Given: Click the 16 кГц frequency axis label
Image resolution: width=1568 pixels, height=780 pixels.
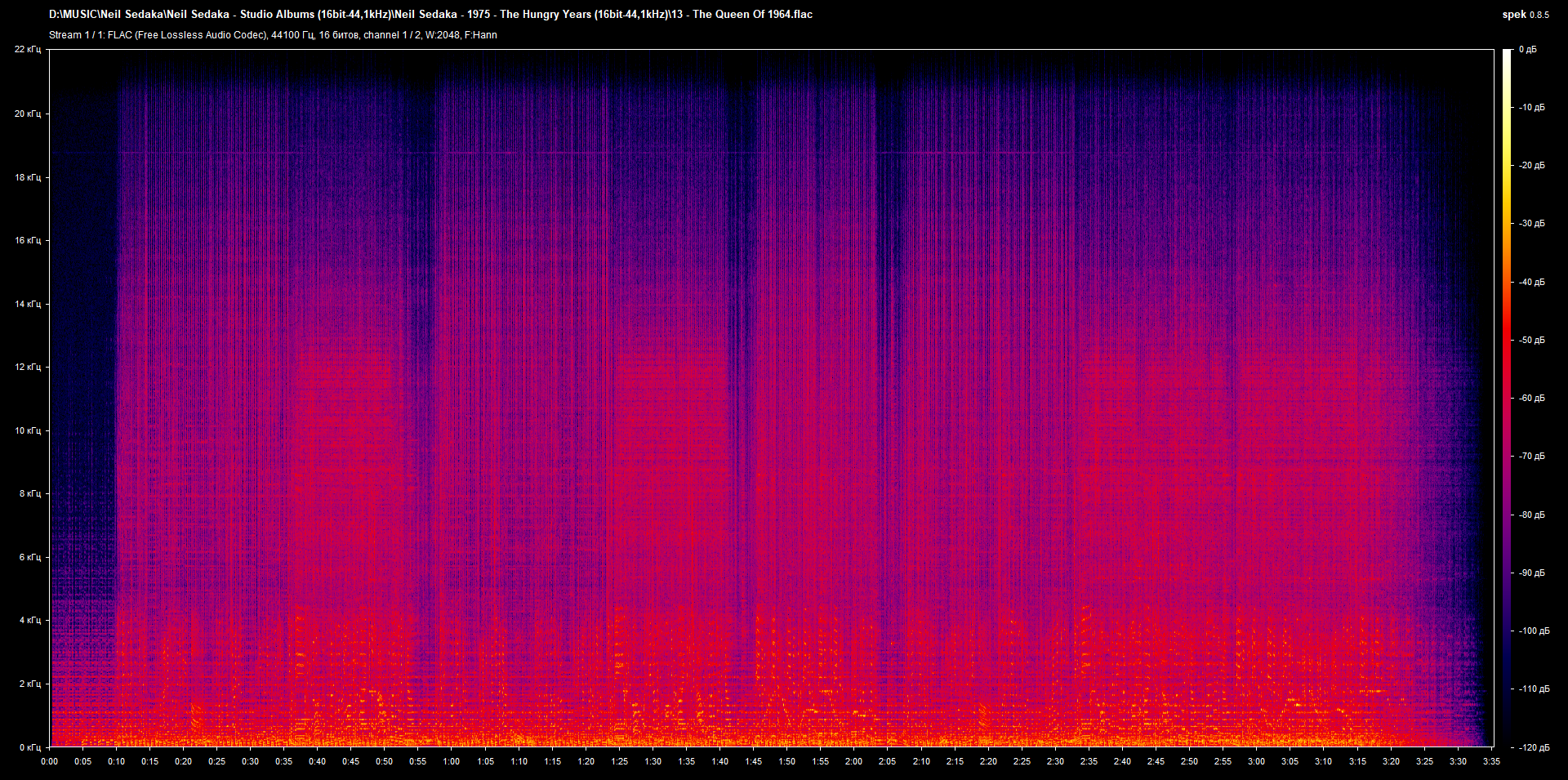Looking at the screenshot, I should (27, 240).
